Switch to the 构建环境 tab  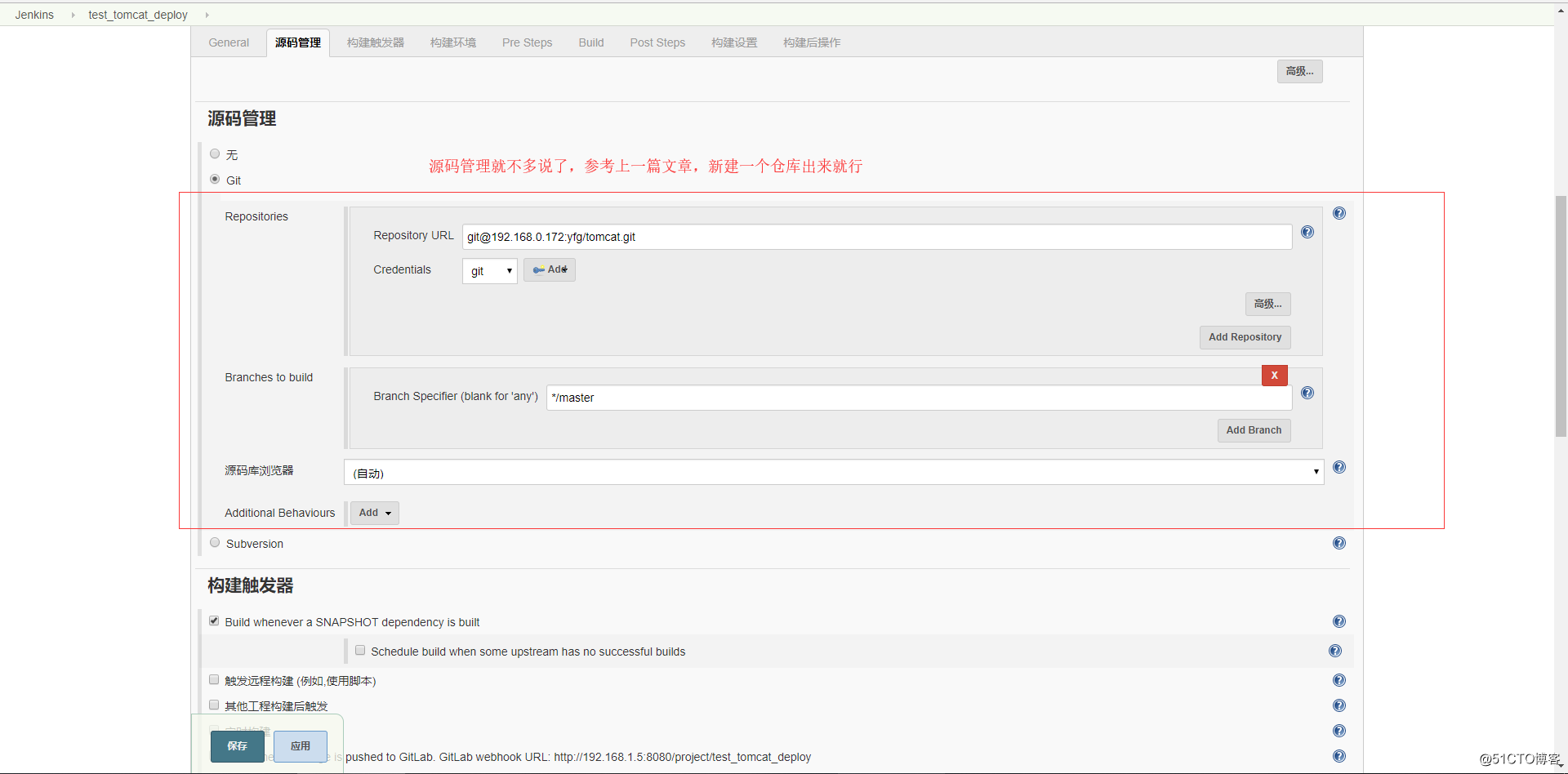click(x=453, y=42)
